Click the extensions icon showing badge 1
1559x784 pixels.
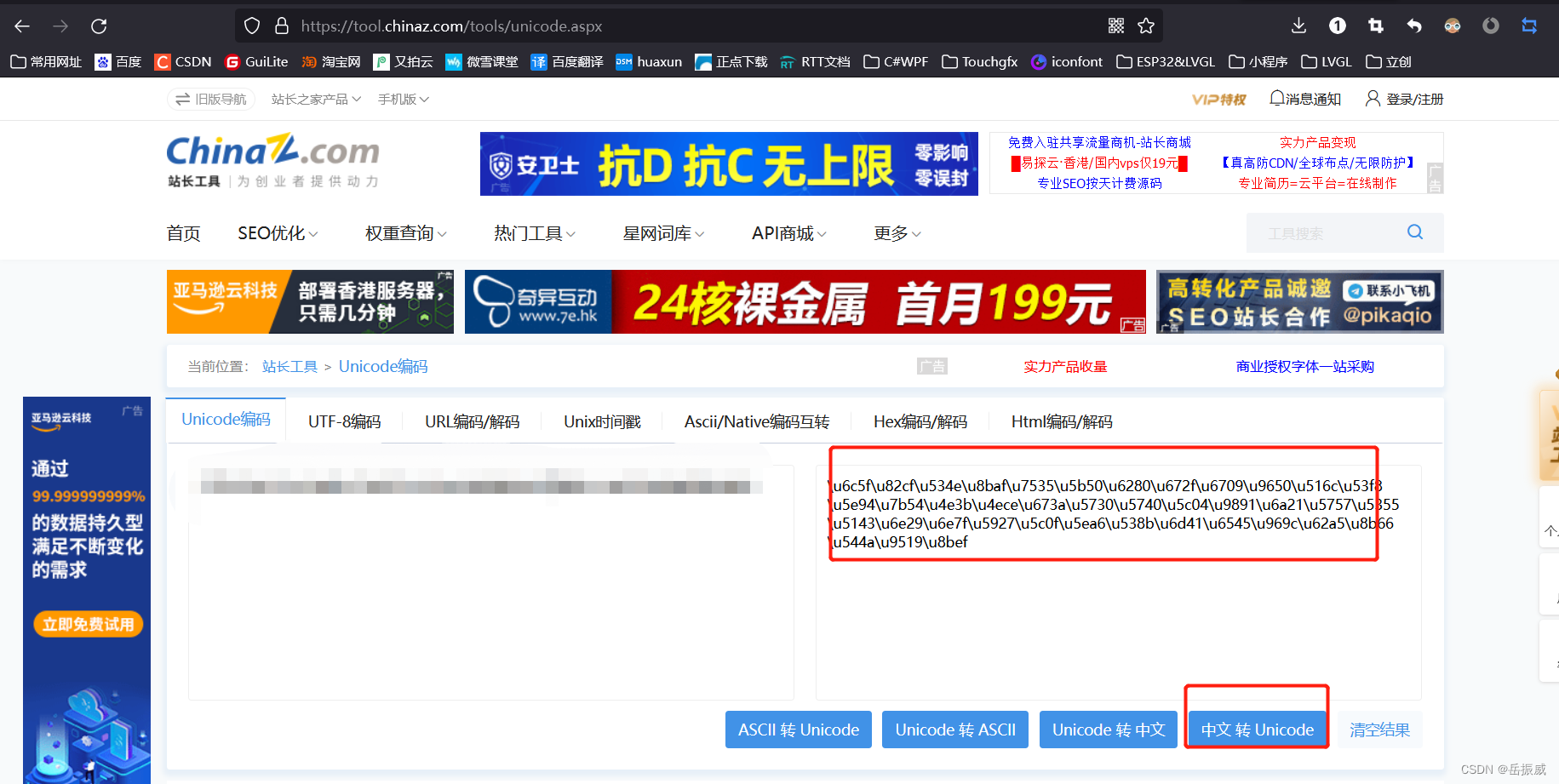pos(1337,26)
